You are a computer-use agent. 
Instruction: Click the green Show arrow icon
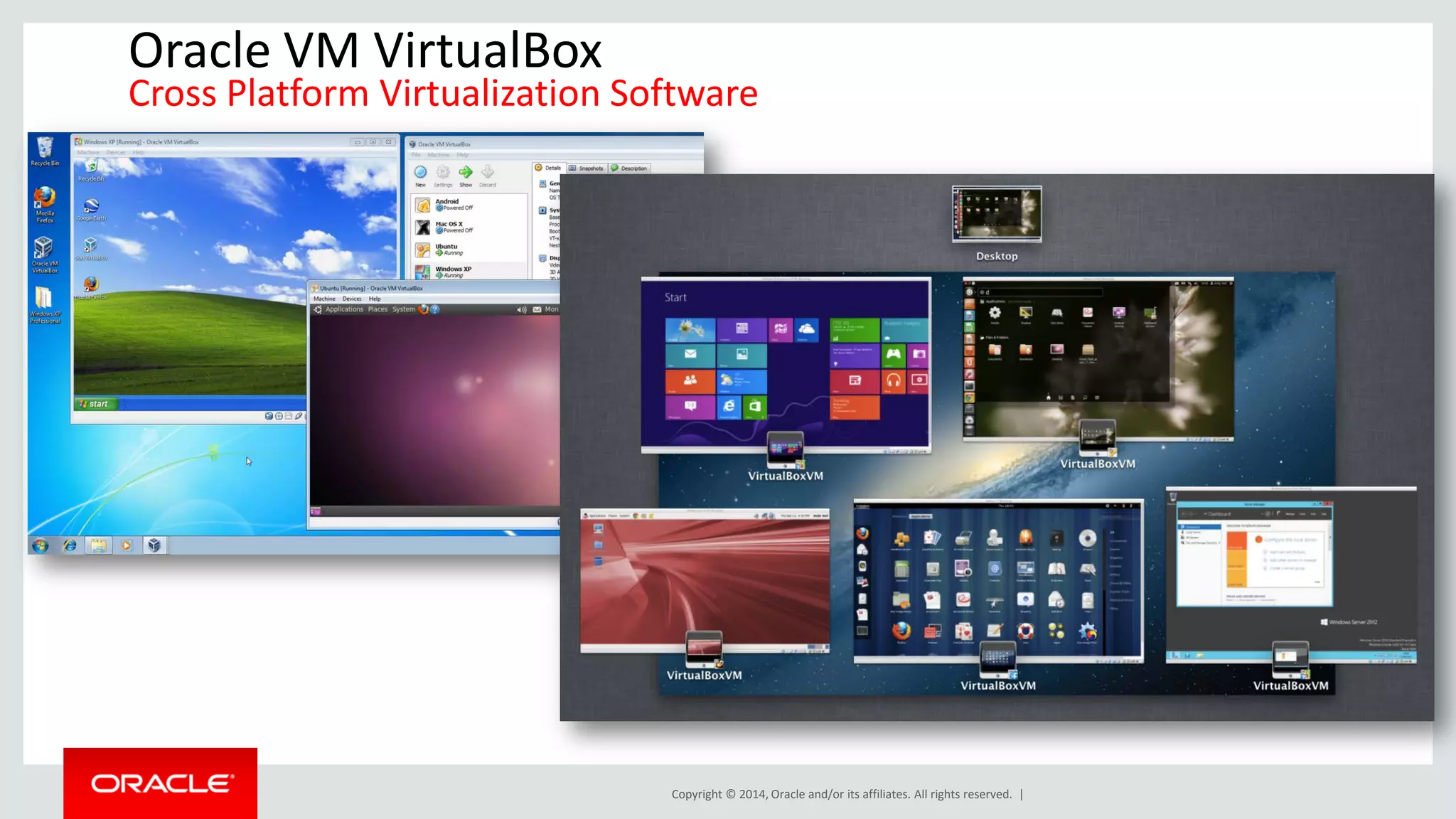point(466,173)
